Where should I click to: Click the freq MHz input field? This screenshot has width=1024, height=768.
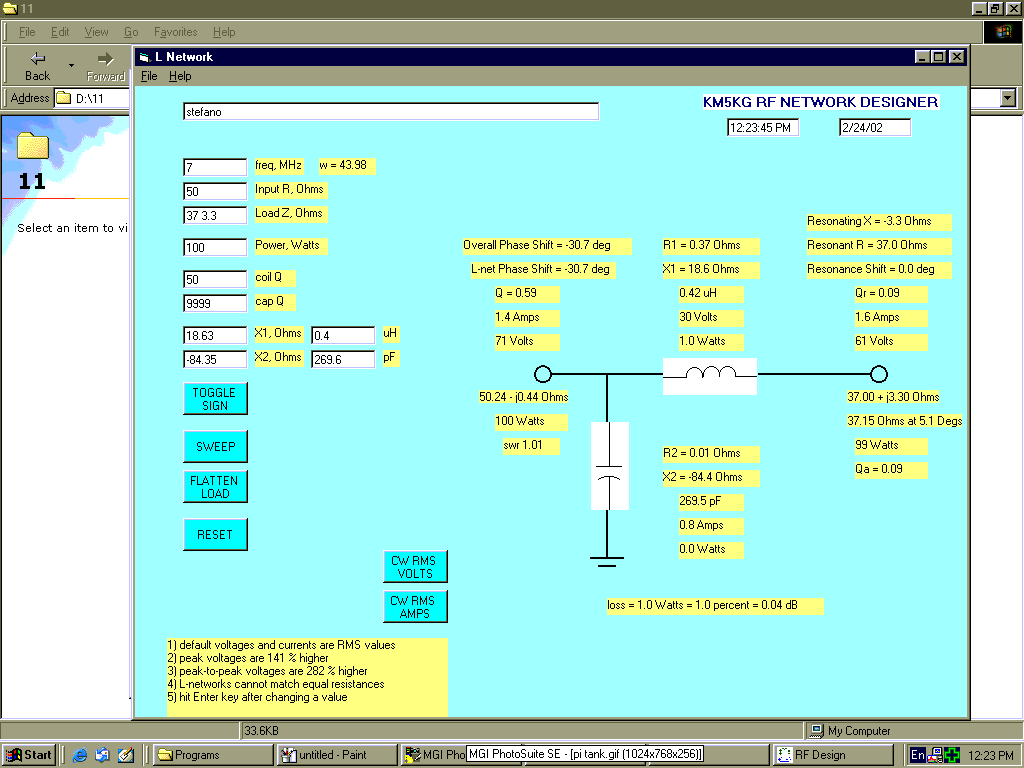click(x=215, y=167)
